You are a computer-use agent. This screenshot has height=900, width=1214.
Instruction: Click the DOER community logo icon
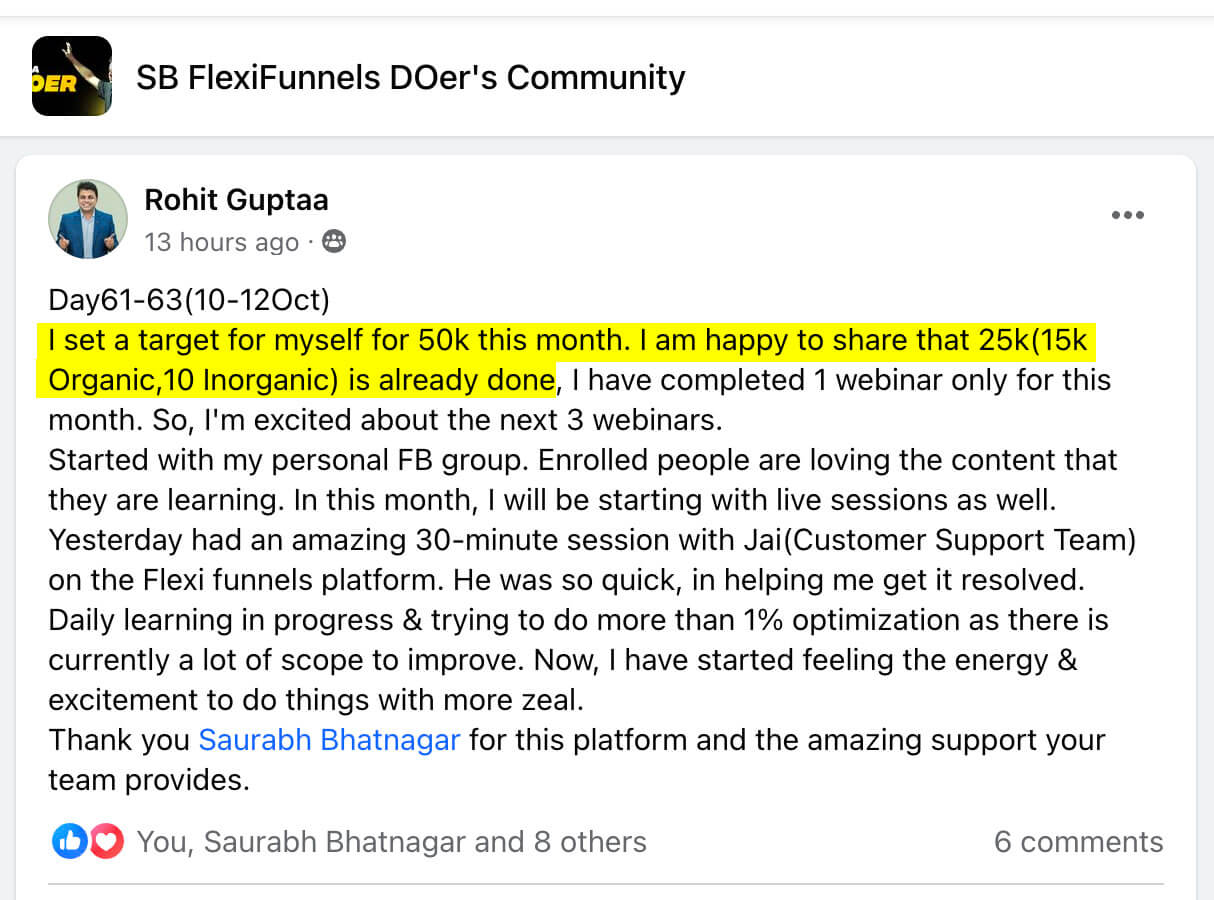tap(72, 76)
